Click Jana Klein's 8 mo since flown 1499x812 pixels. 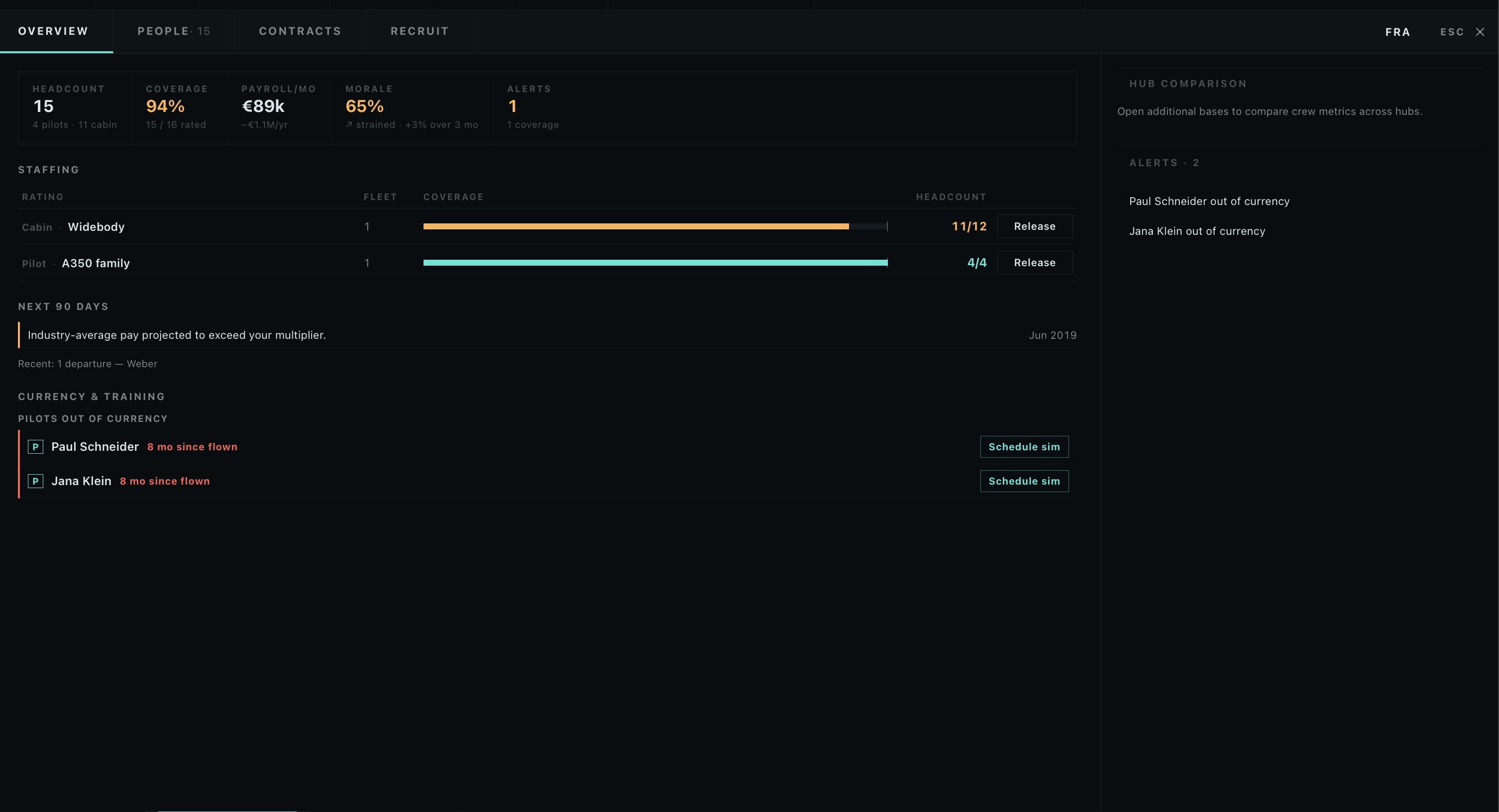[x=165, y=481]
